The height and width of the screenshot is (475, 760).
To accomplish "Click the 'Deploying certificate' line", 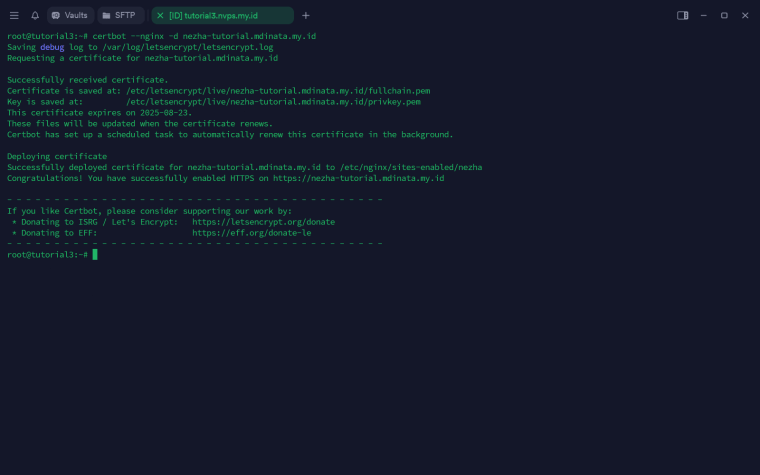I will (57, 157).
